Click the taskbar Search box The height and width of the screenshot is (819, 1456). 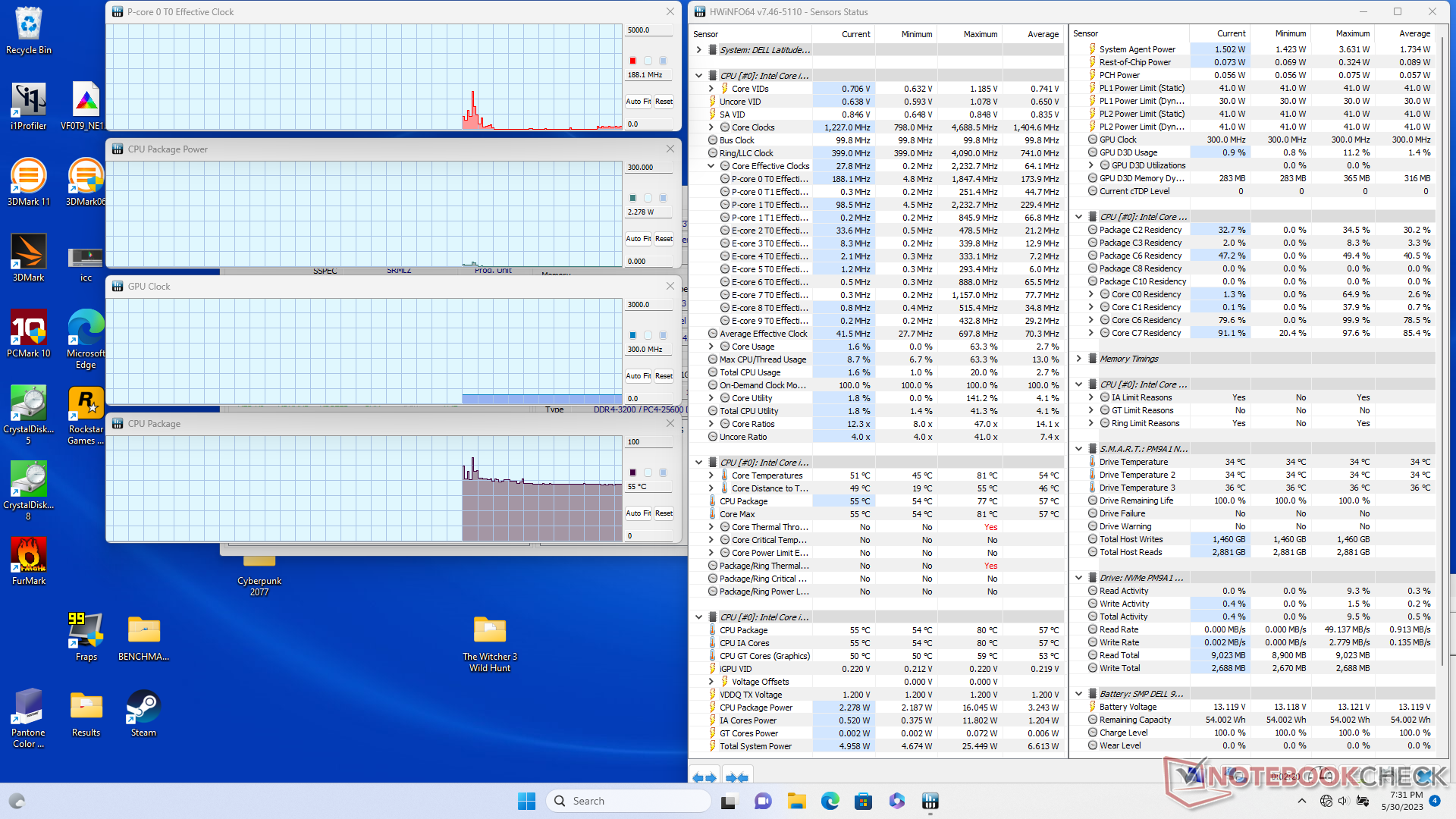tap(629, 801)
